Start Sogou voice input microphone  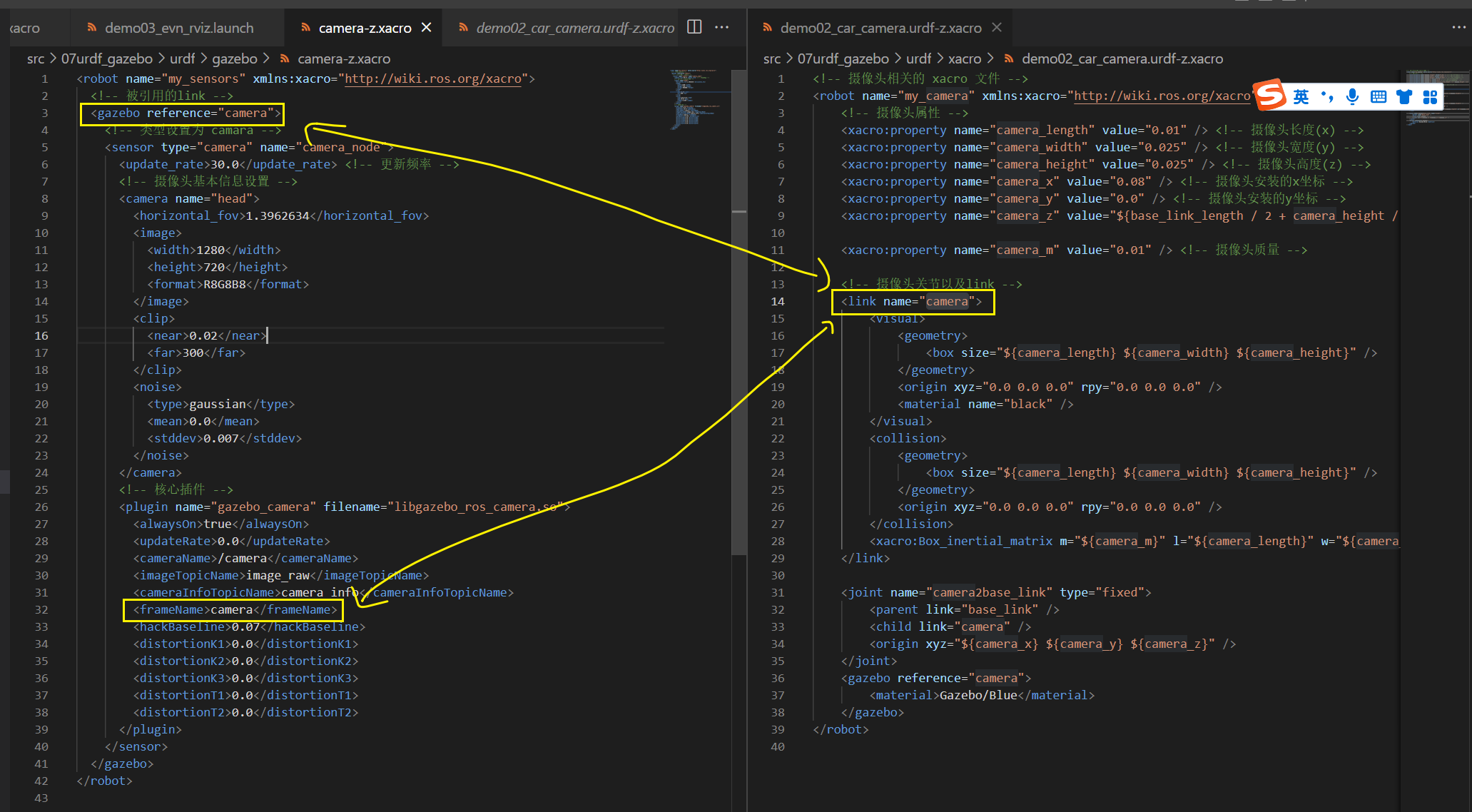(1352, 97)
